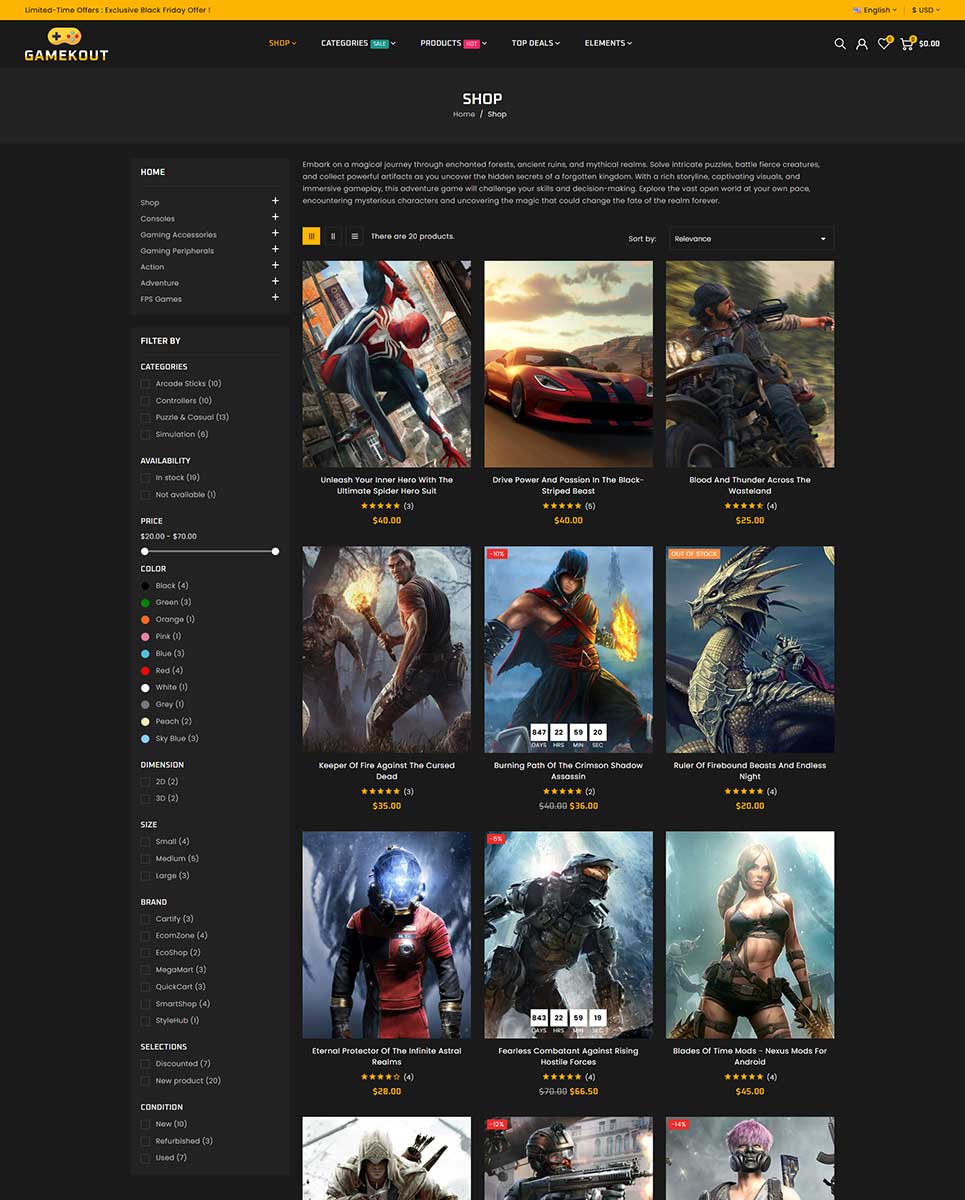Viewport: 965px width, 1200px height.
Task: Open the wishlist heart icon
Action: pos(884,44)
